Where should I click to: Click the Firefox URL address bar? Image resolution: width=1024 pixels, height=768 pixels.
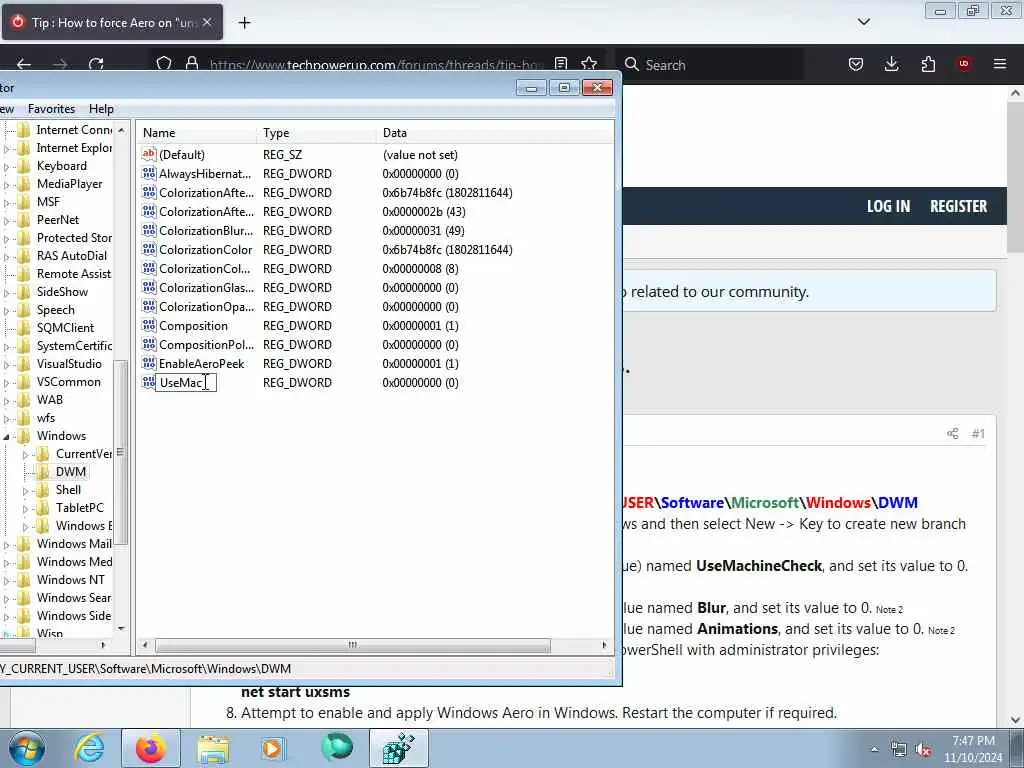(377, 65)
